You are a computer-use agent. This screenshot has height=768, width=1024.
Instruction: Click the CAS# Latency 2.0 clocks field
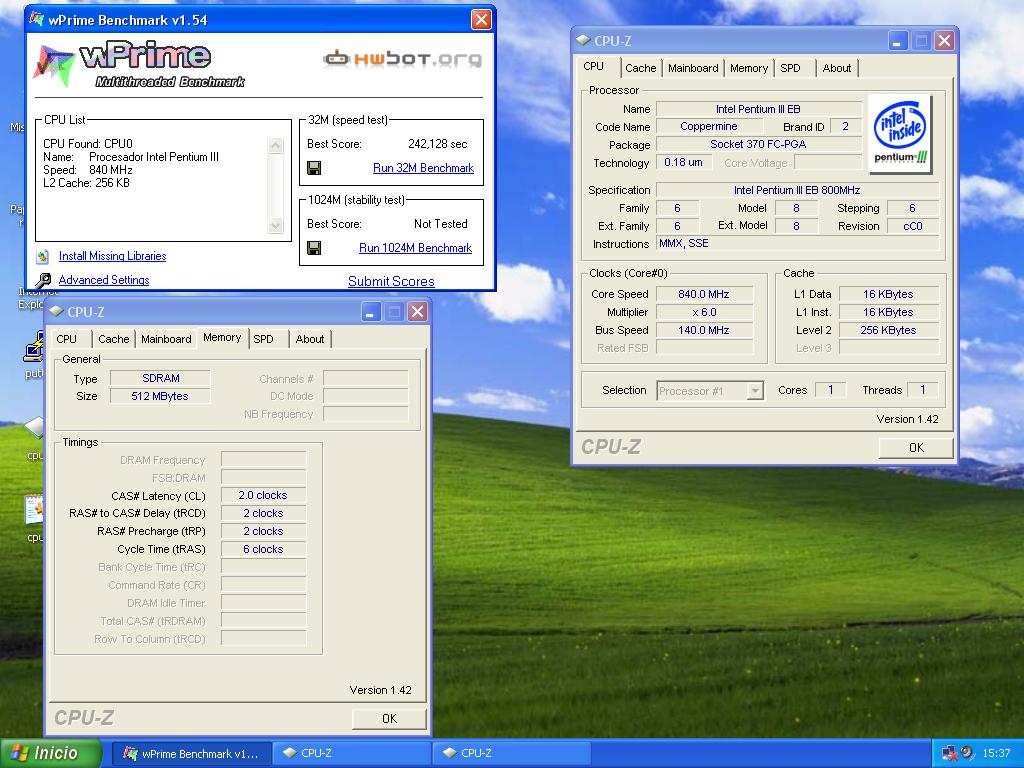coord(263,496)
